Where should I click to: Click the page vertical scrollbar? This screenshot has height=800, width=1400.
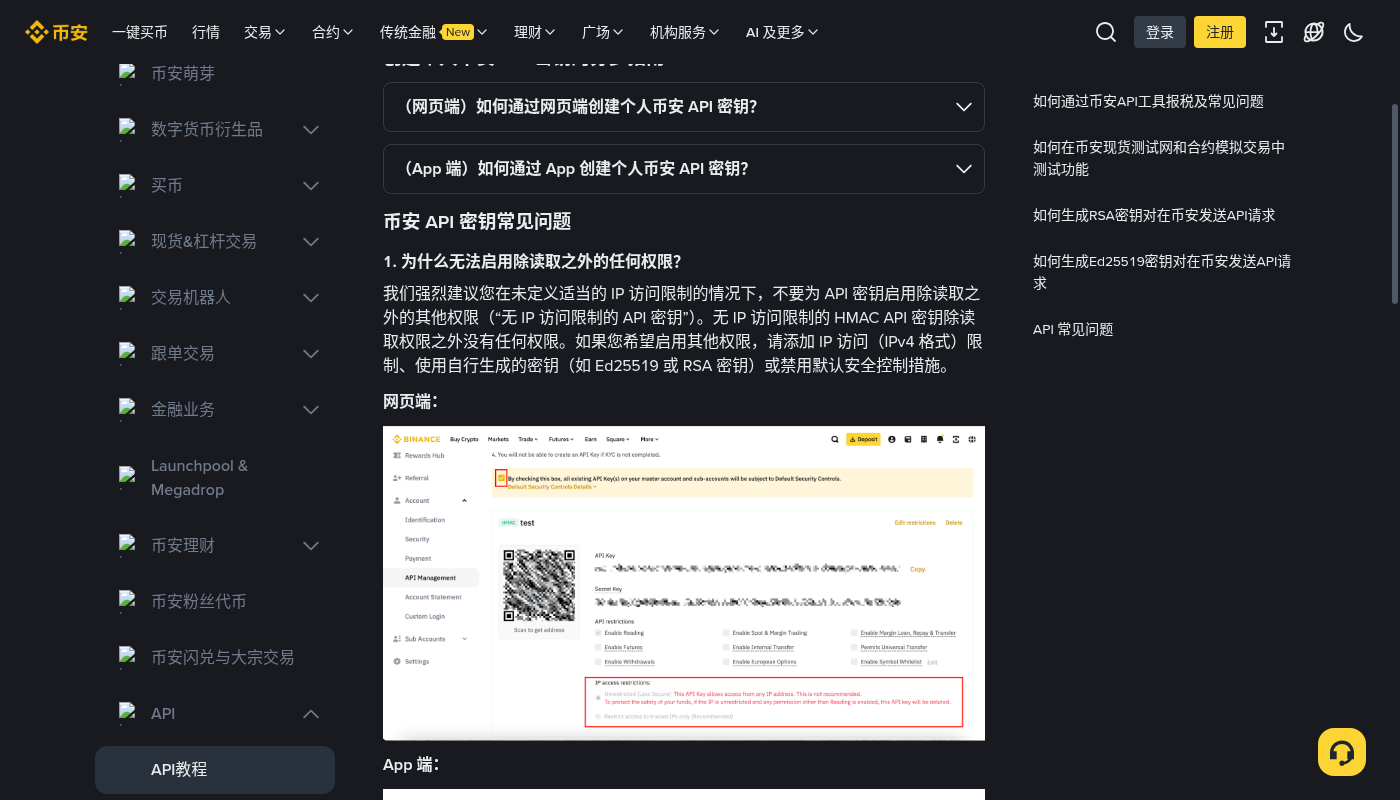1395,203
